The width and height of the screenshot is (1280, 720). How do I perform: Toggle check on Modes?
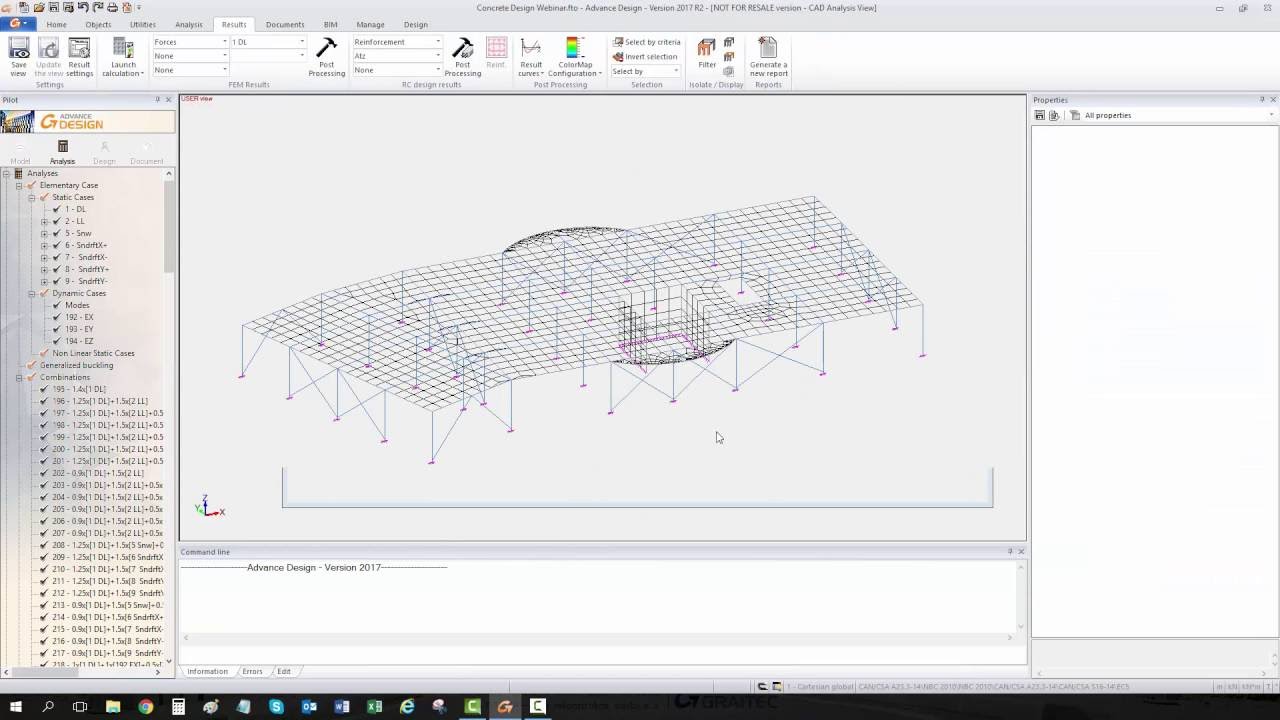pos(57,305)
